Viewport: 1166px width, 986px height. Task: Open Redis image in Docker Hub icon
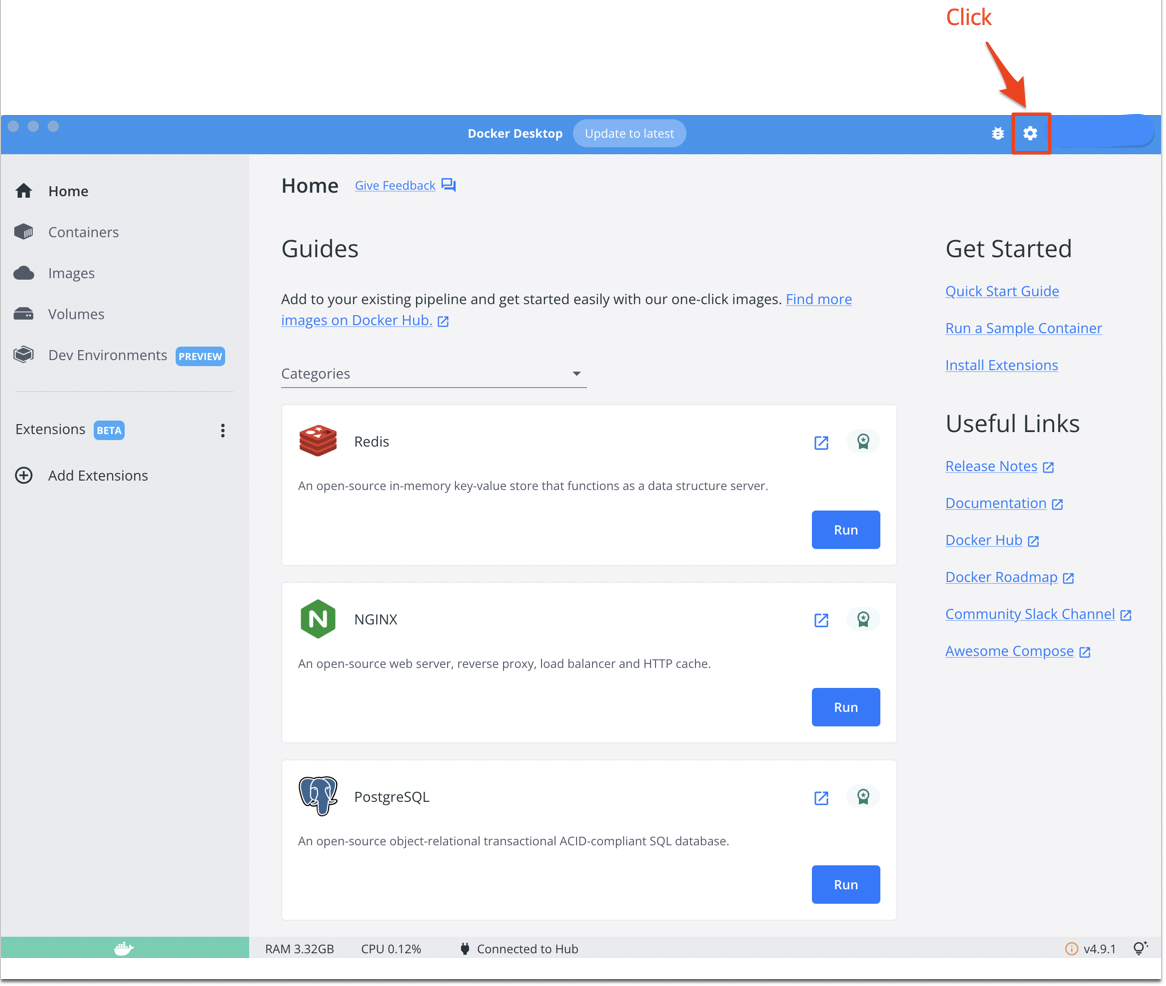point(822,443)
